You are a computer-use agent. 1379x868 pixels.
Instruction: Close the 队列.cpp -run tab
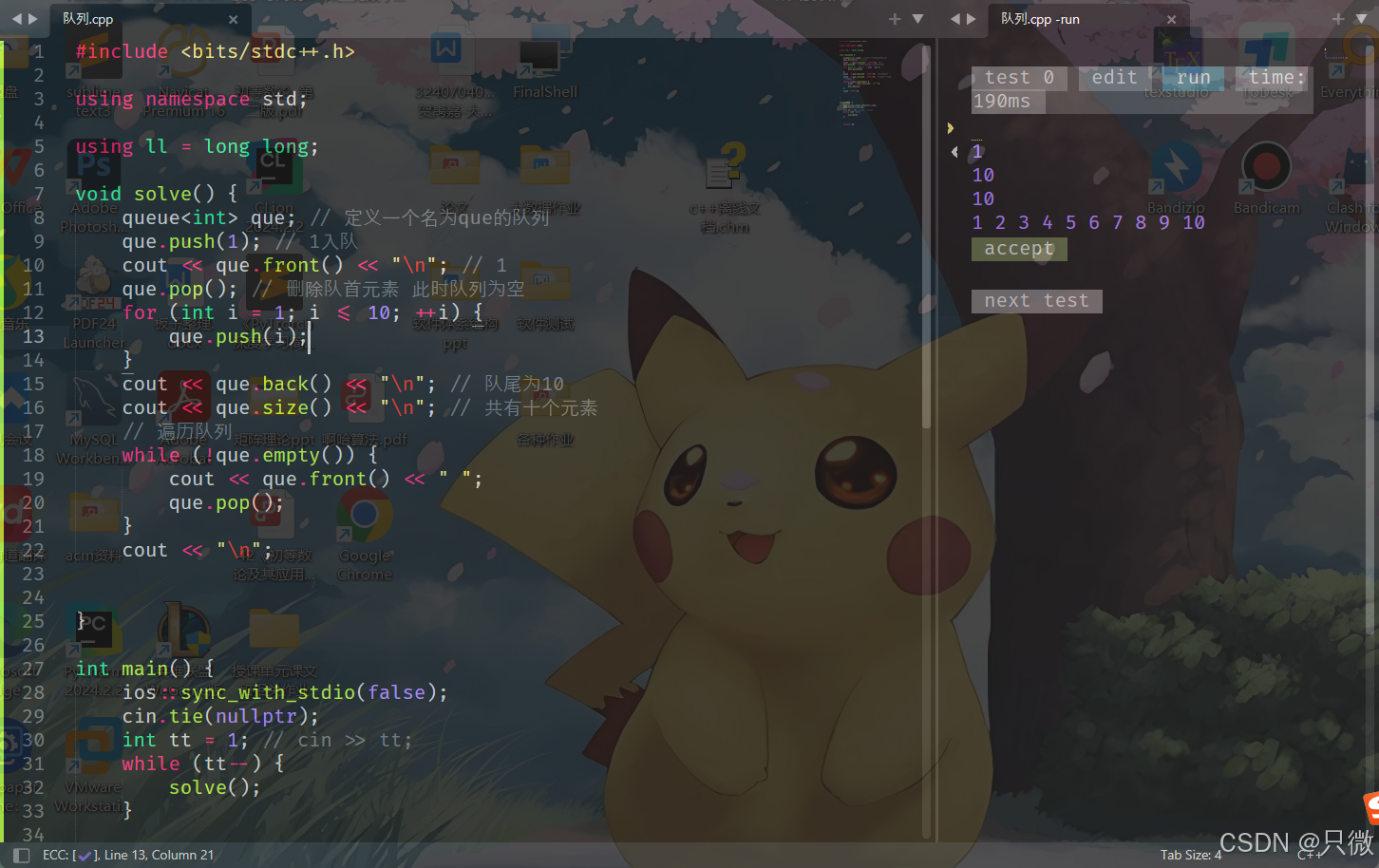point(1172,19)
